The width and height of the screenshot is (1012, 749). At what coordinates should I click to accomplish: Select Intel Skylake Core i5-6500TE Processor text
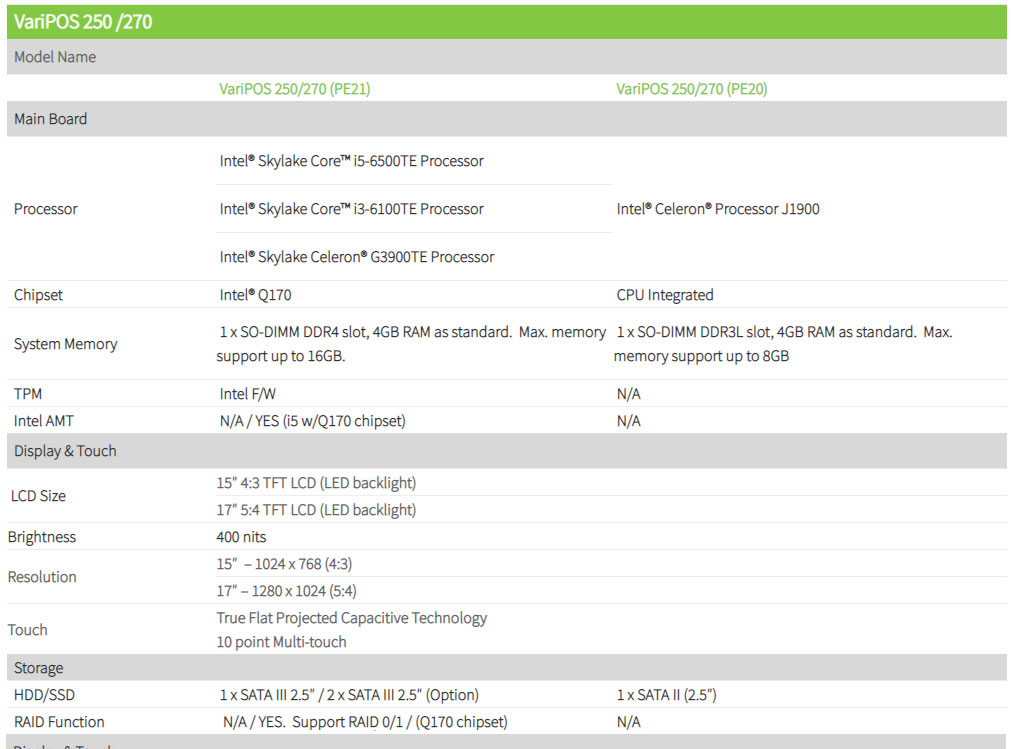(x=351, y=161)
